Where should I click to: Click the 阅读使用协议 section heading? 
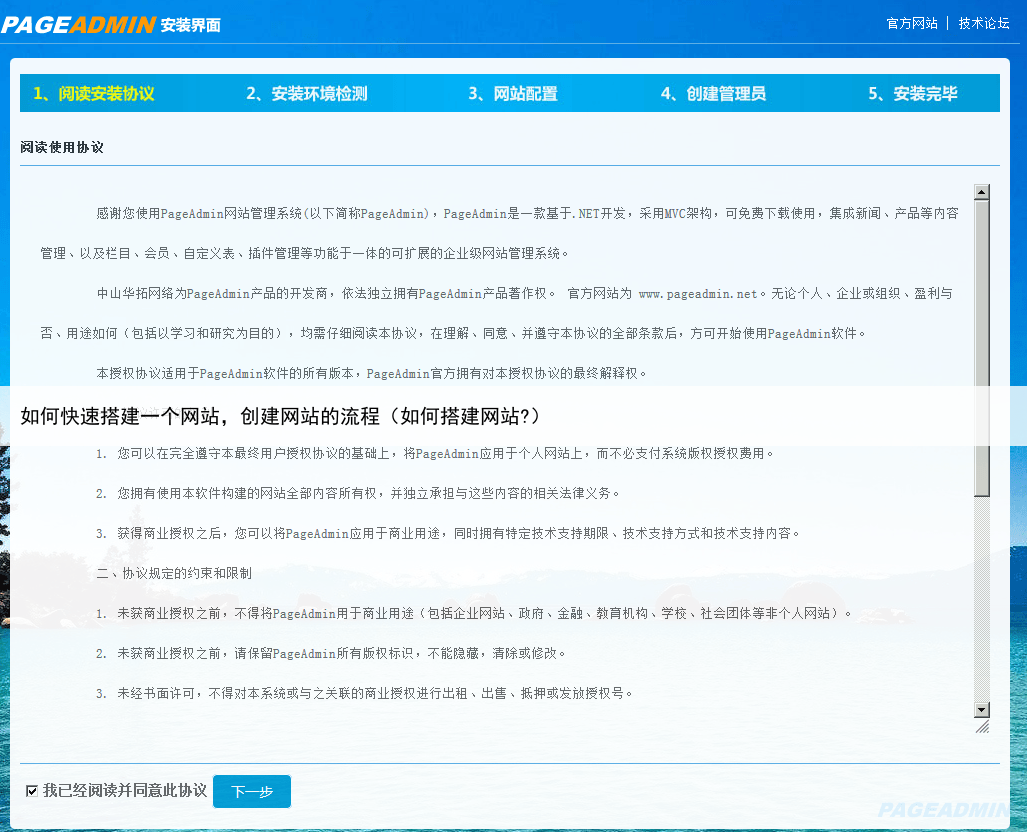pos(62,147)
